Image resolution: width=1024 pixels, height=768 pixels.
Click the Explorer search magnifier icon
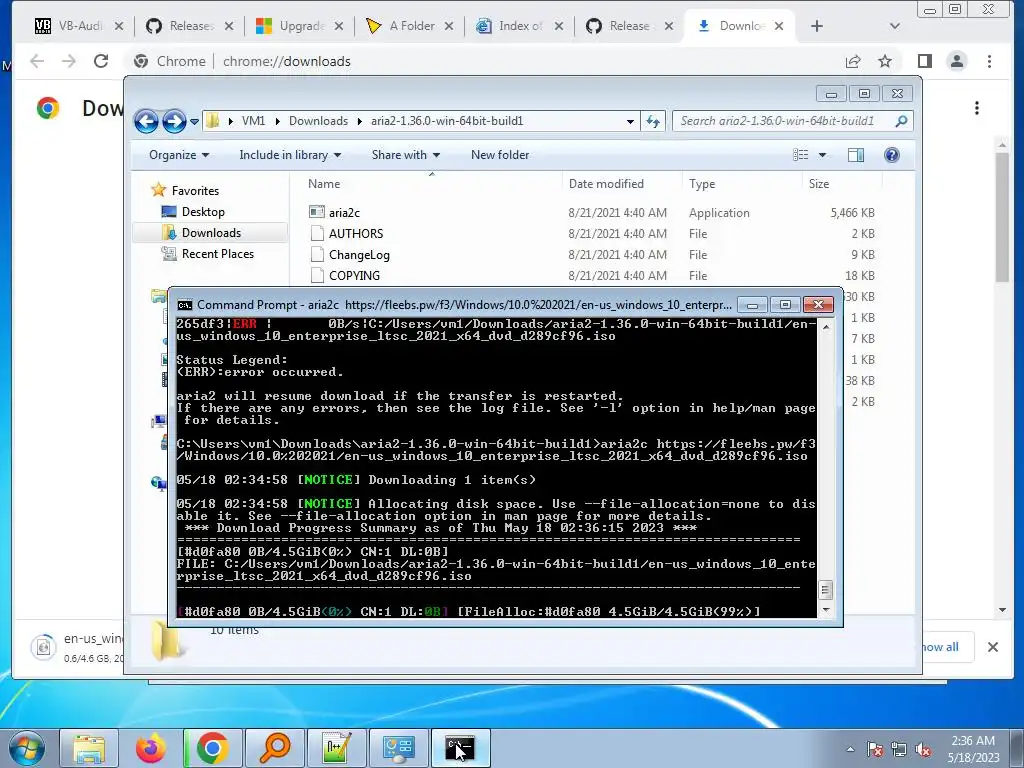901,121
